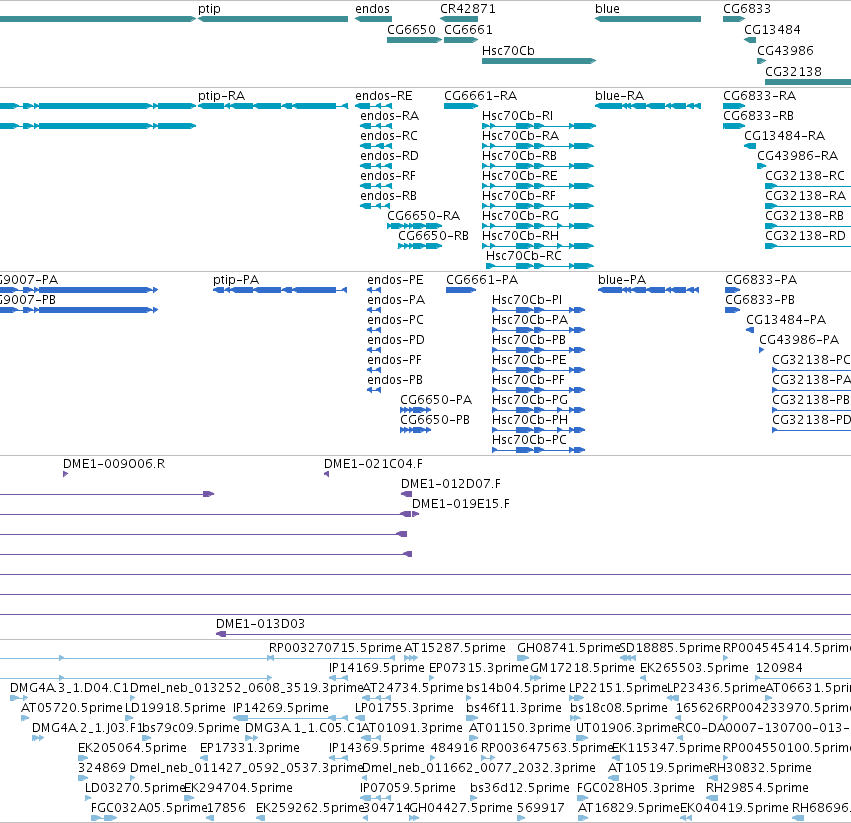
Task: Select the LD19918.5prime EST label
Action: [175, 708]
